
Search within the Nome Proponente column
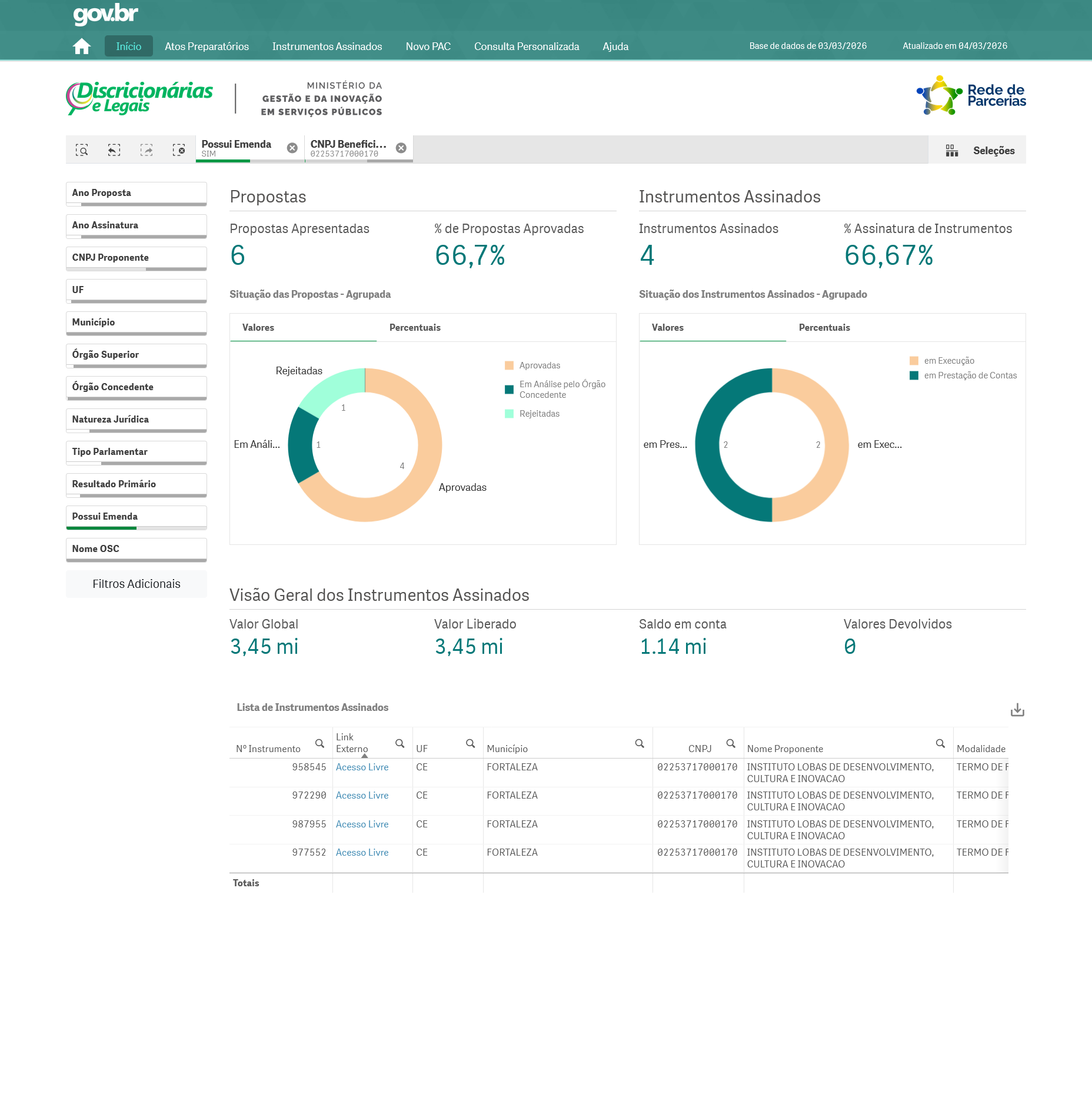point(940,744)
